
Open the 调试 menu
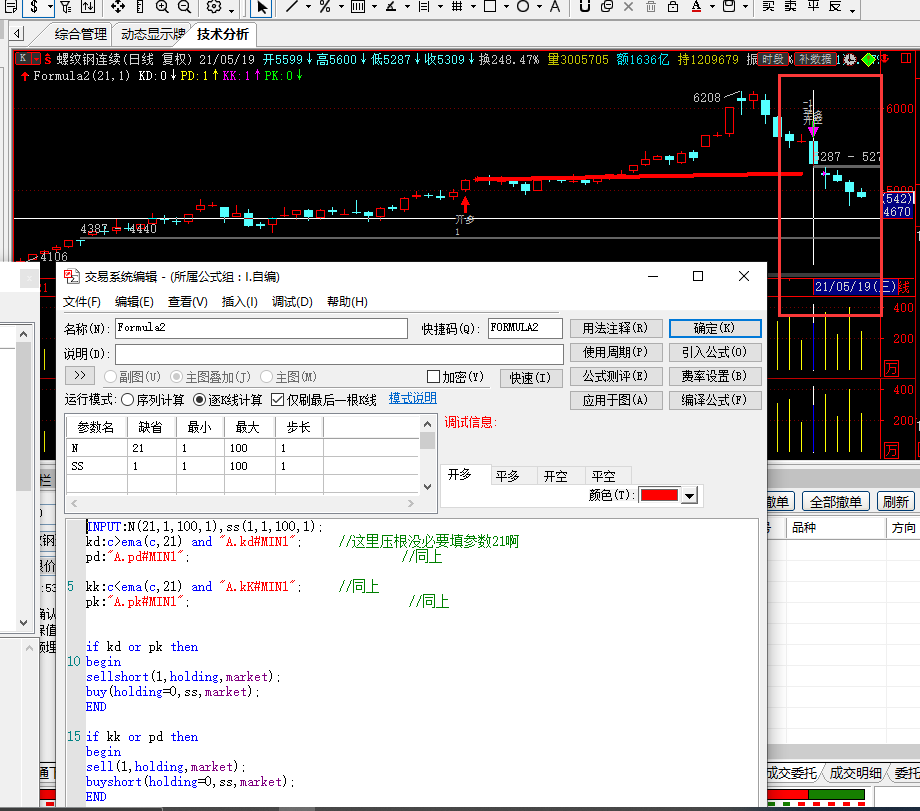(x=292, y=302)
